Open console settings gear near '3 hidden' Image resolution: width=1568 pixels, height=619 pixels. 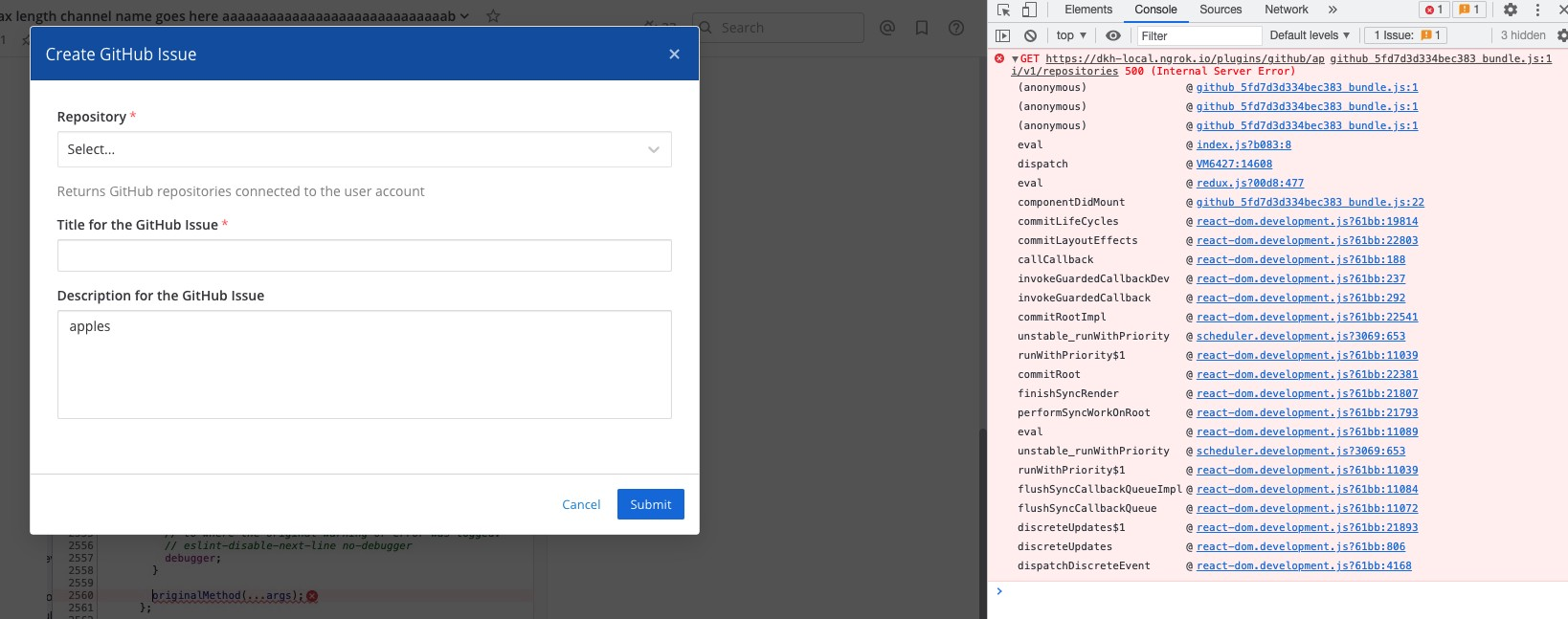pyautogui.click(x=1561, y=35)
